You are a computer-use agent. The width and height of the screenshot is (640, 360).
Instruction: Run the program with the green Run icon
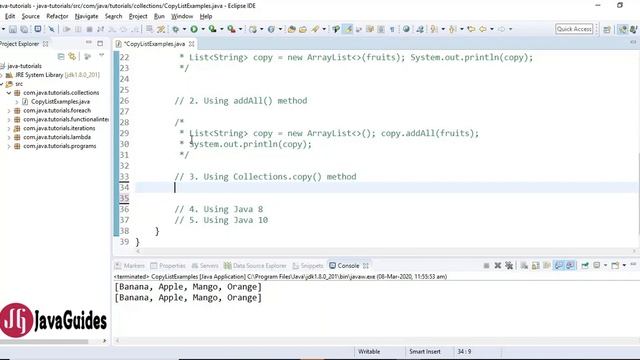click(194, 29)
